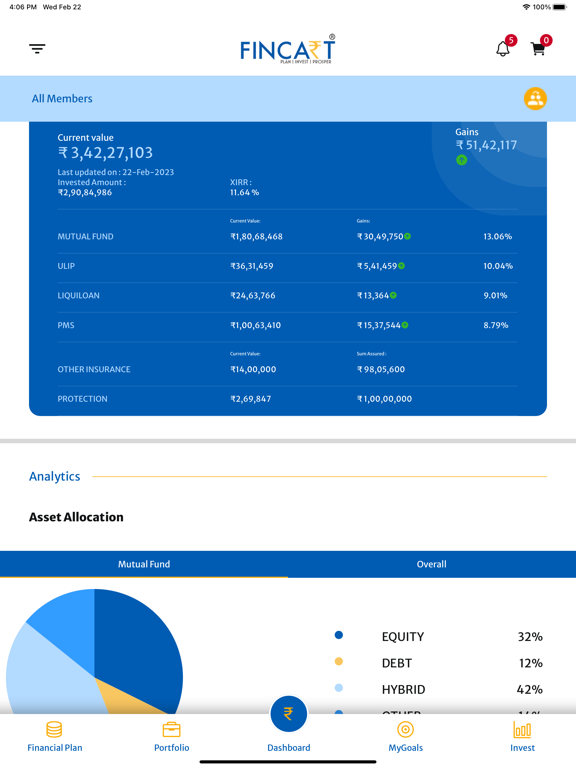Go to the Portfolio tab label

[x=171, y=748]
